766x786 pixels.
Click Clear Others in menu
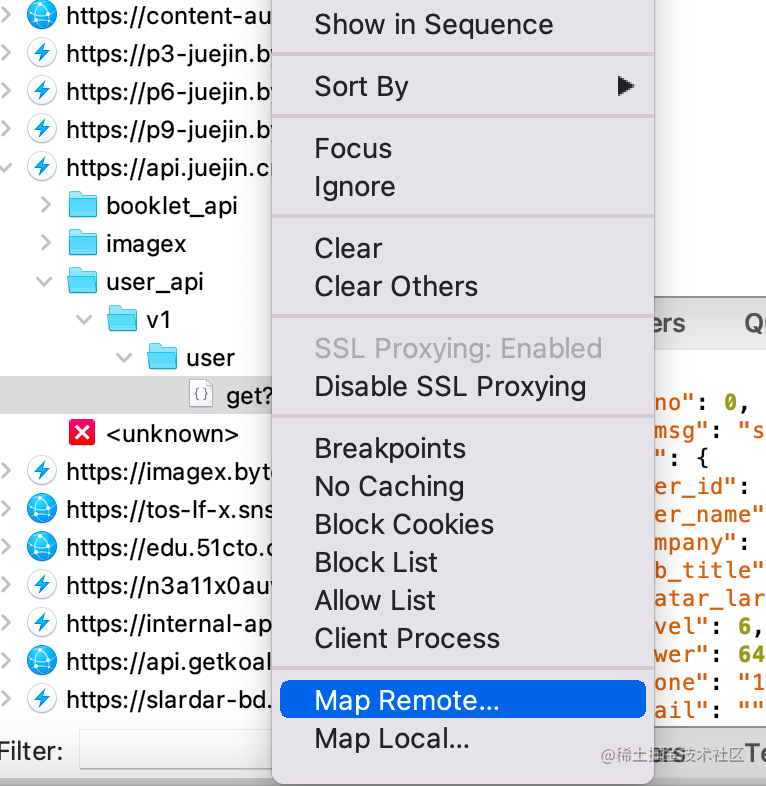pos(396,287)
